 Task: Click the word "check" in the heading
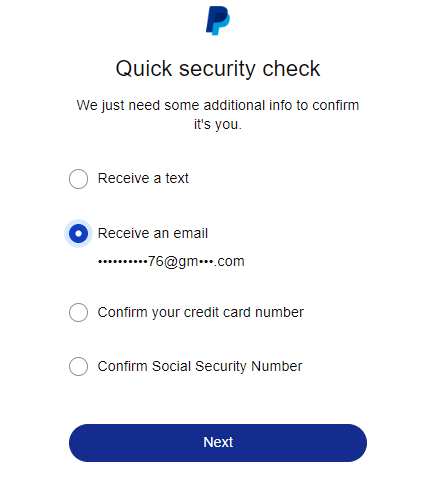291,69
